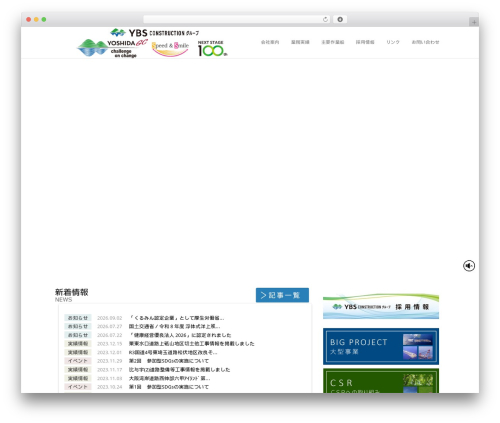500x423 pixels.
Task: Open the 第1回 参加型SDGs article
Action: click(169, 387)
